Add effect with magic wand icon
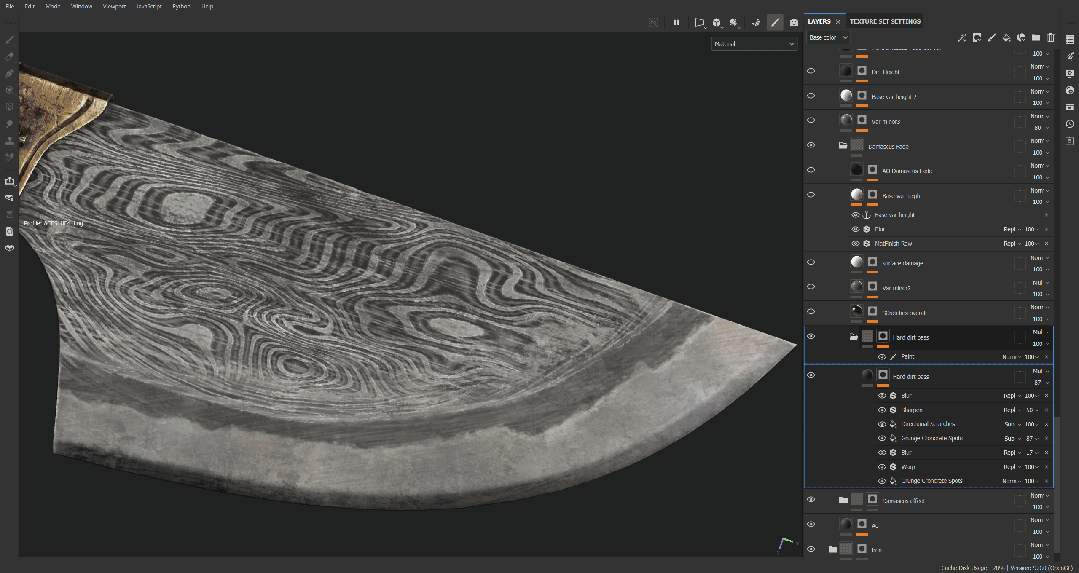The width and height of the screenshot is (1079, 573). (x=961, y=38)
